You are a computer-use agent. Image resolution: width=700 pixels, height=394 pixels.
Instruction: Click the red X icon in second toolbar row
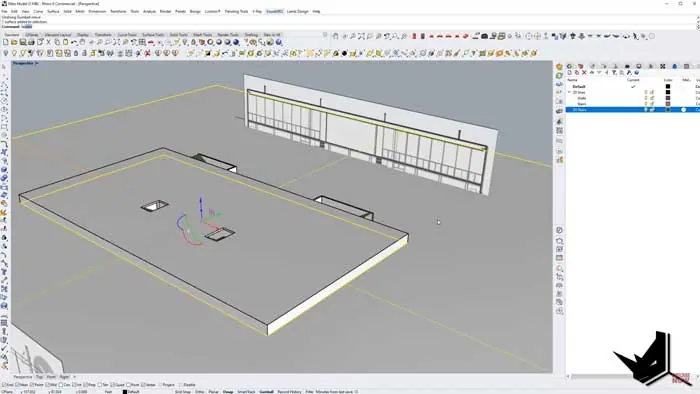pos(147,53)
